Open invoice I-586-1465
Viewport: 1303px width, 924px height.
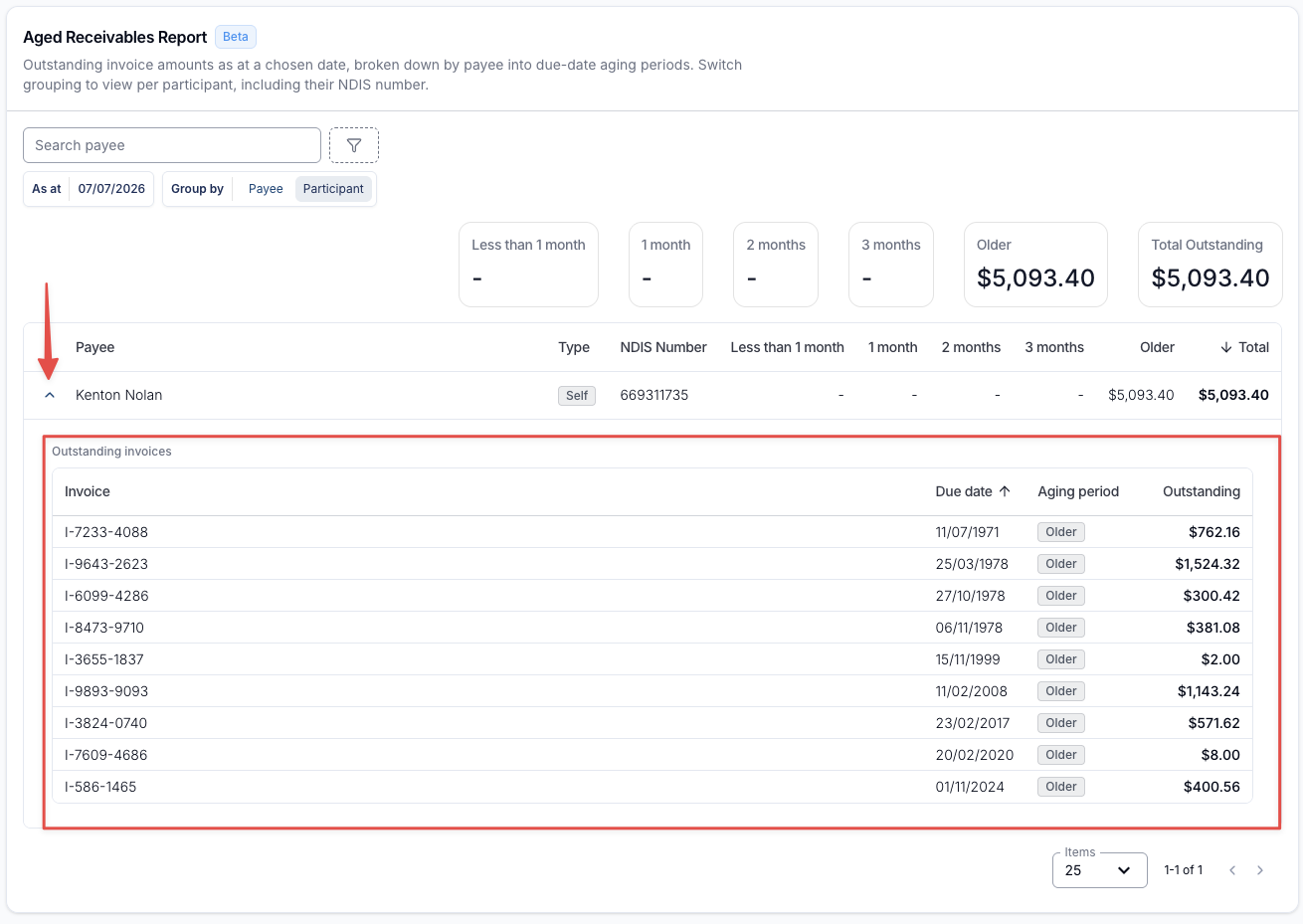(x=100, y=787)
